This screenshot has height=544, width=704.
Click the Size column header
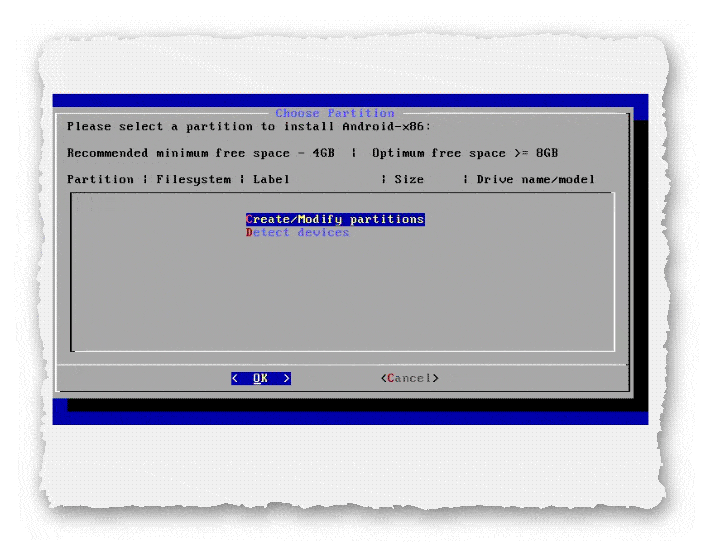(409, 180)
